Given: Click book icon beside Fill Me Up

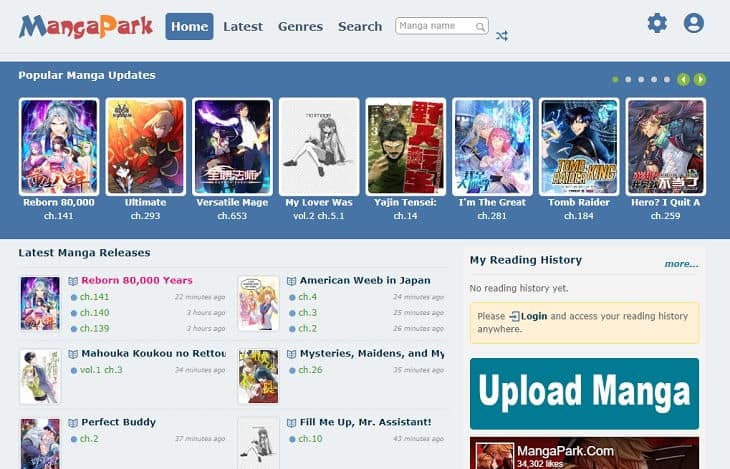Looking at the screenshot, I should (x=291, y=422).
